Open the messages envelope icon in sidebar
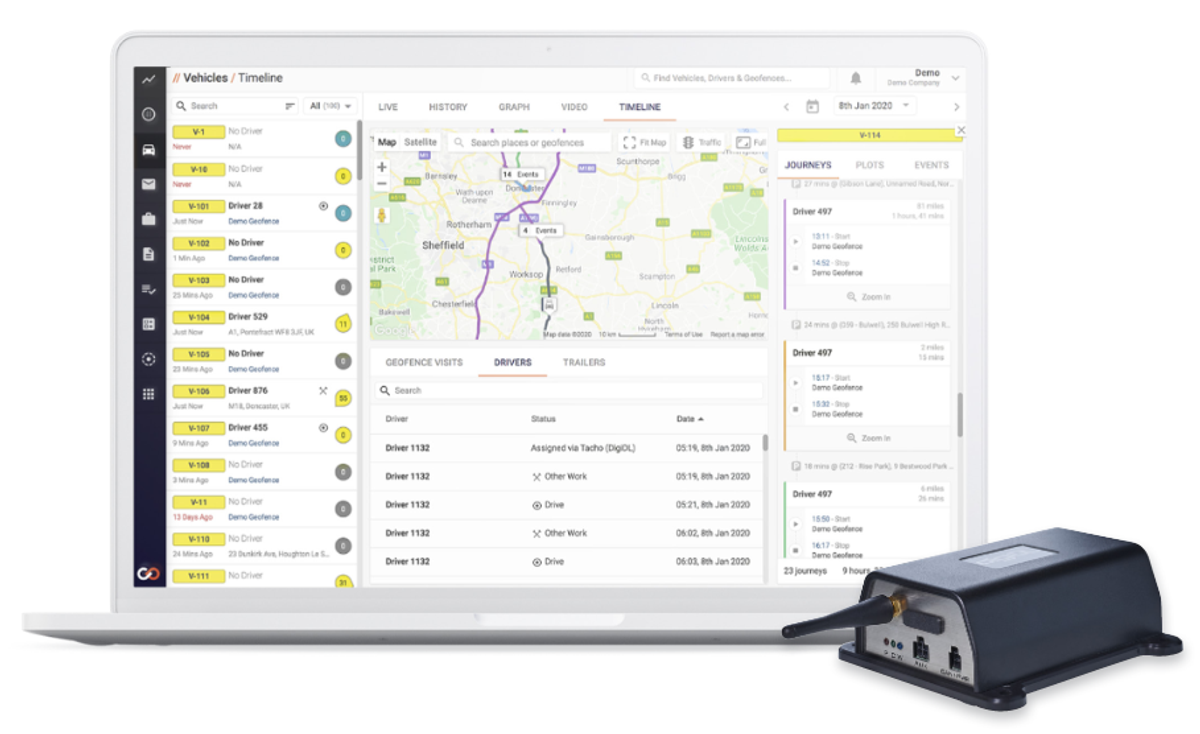This screenshot has width=1200, height=734. (149, 184)
